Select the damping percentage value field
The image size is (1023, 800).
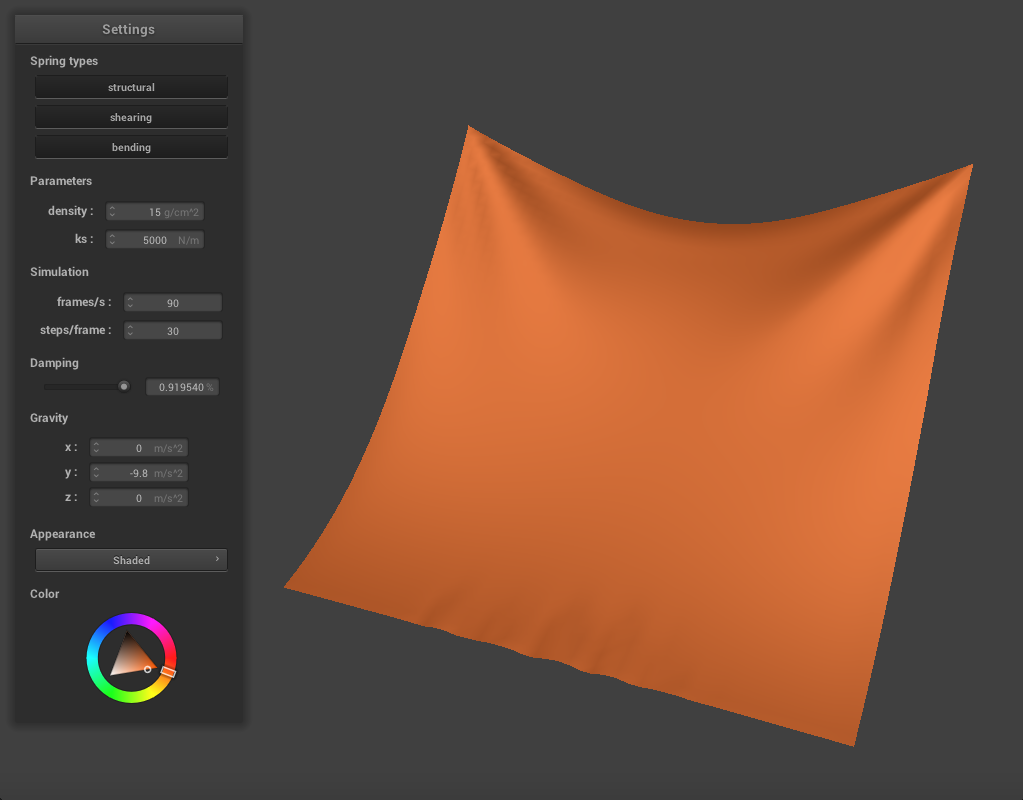click(x=181, y=387)
